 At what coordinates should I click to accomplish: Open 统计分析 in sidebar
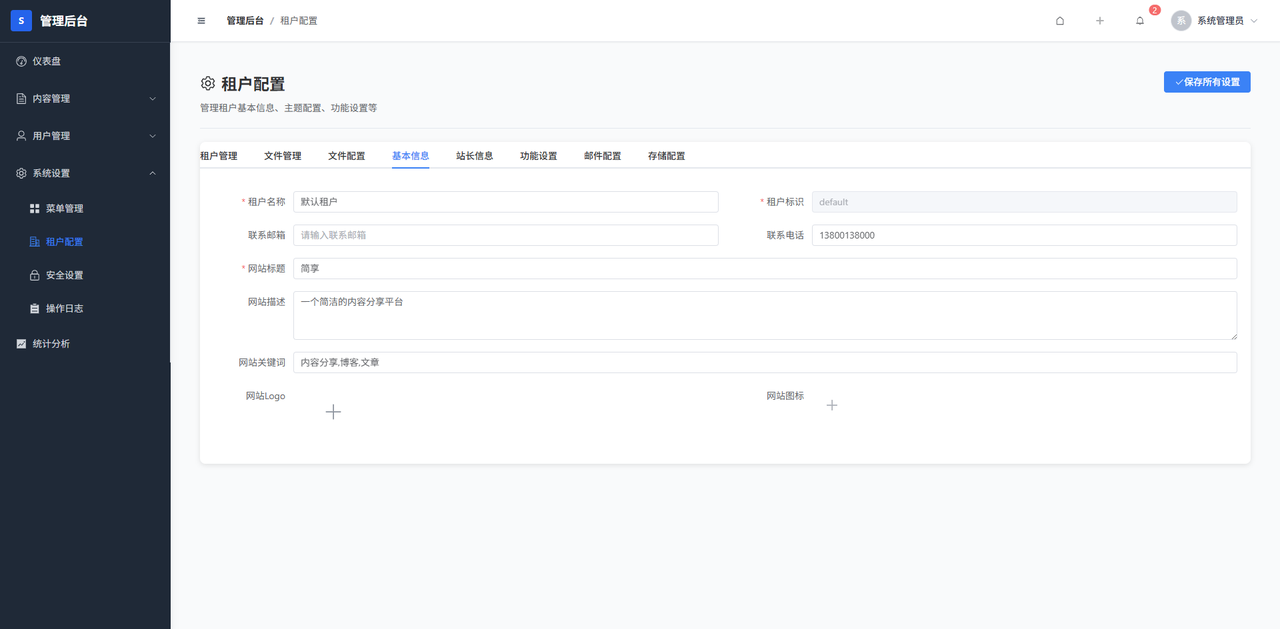[x=85, y=343]
